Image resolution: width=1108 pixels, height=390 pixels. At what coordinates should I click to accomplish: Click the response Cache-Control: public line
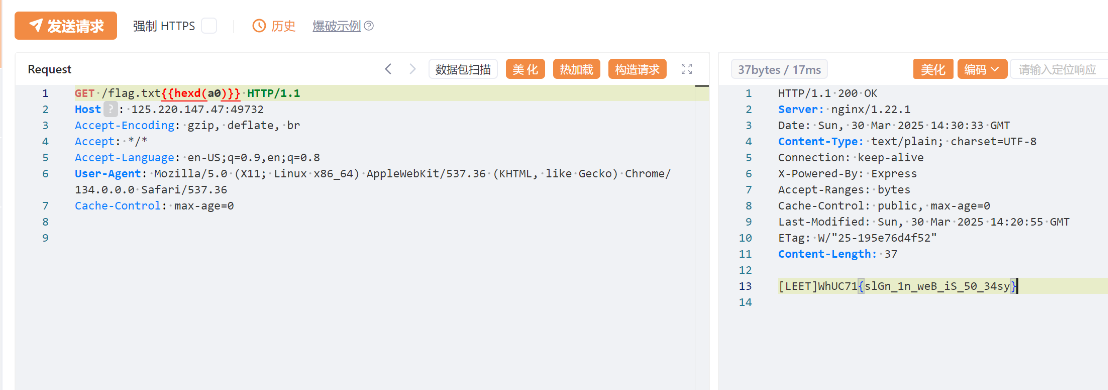click(x=884, y=206)
